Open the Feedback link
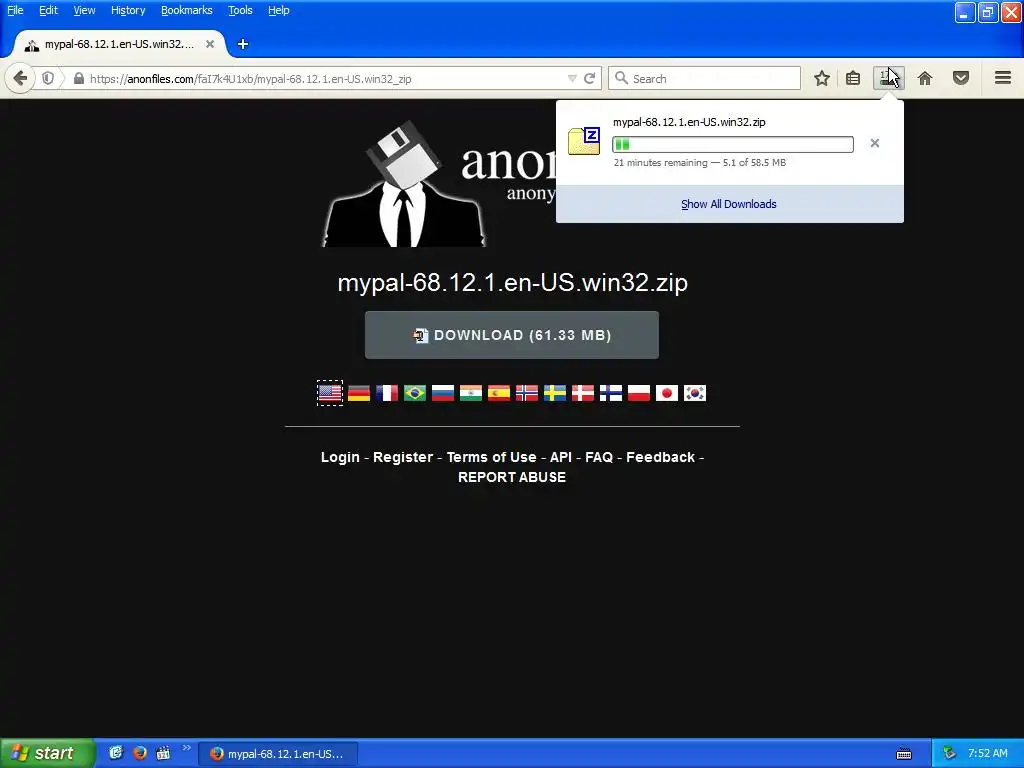Image resolution: width=1024 pixels, height=768 pixels. [x=660, y=457]
